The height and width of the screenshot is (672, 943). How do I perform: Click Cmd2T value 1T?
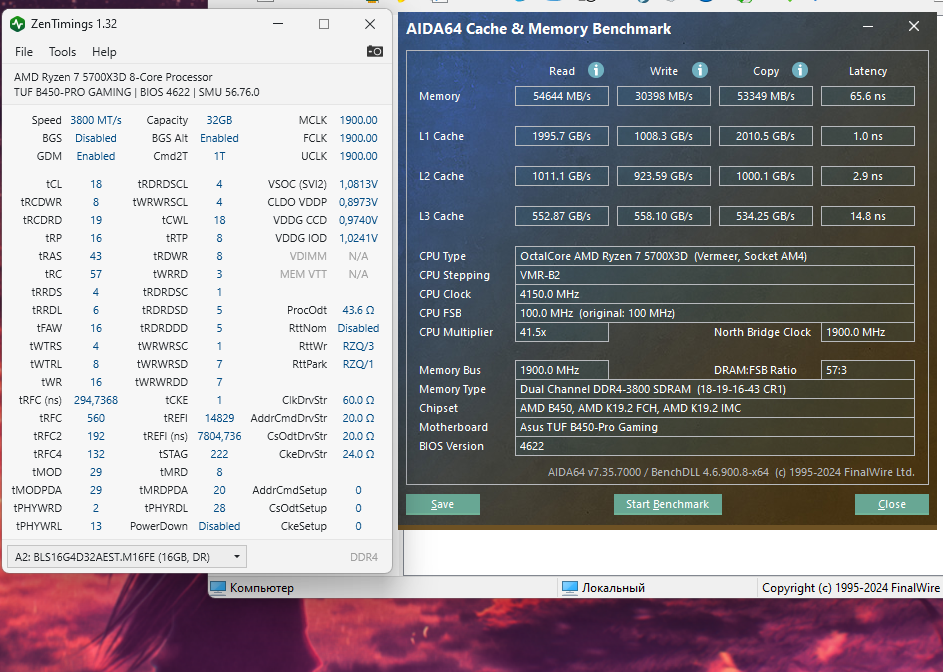pos(220,156)
